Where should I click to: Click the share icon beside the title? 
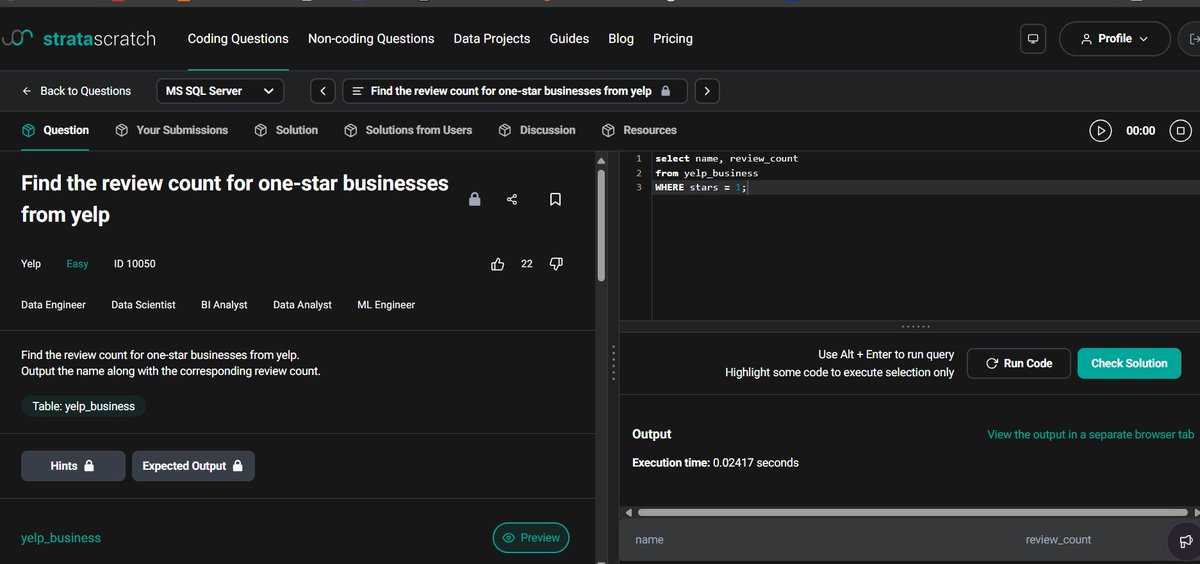pyautogui.click(x=512, y=199)
